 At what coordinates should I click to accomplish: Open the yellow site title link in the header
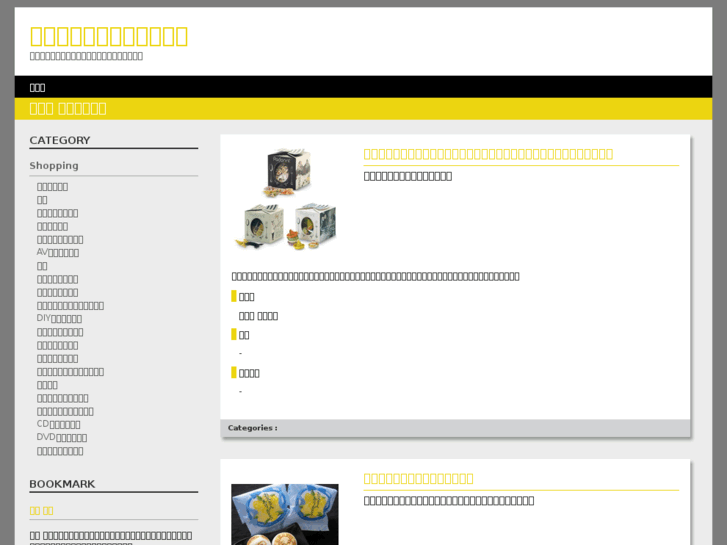[108, 36]
